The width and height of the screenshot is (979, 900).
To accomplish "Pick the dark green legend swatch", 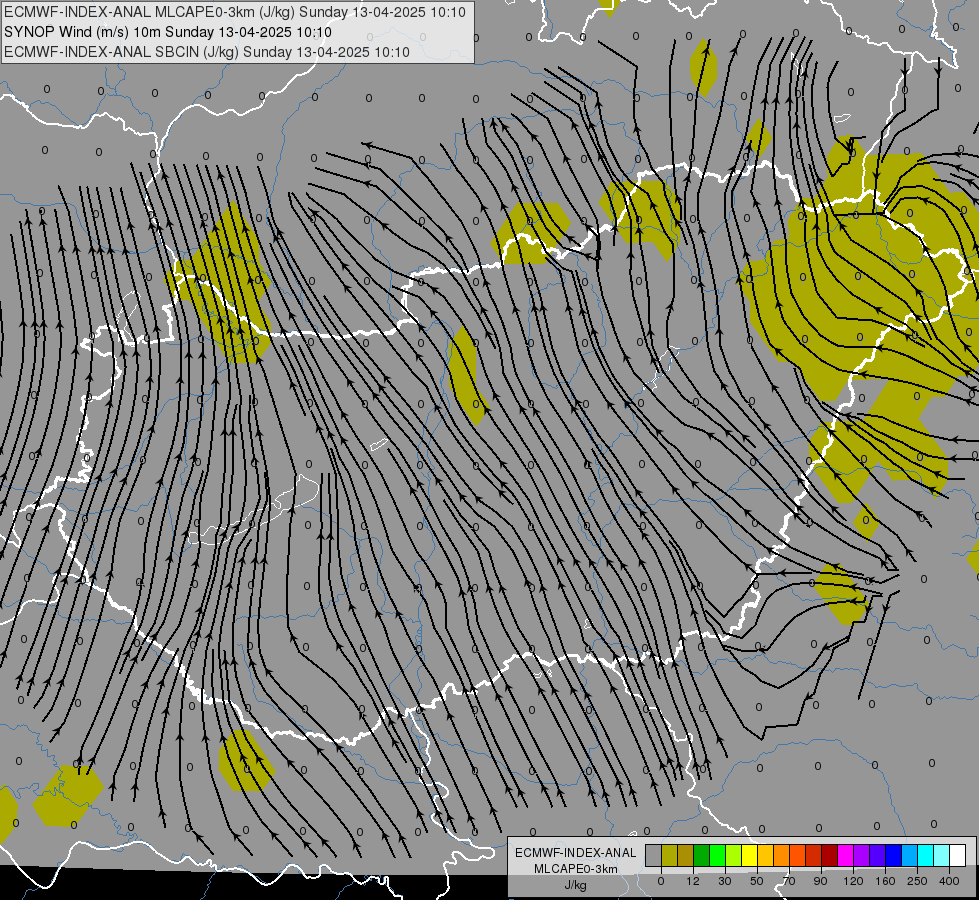I will (x=702, y=855).
